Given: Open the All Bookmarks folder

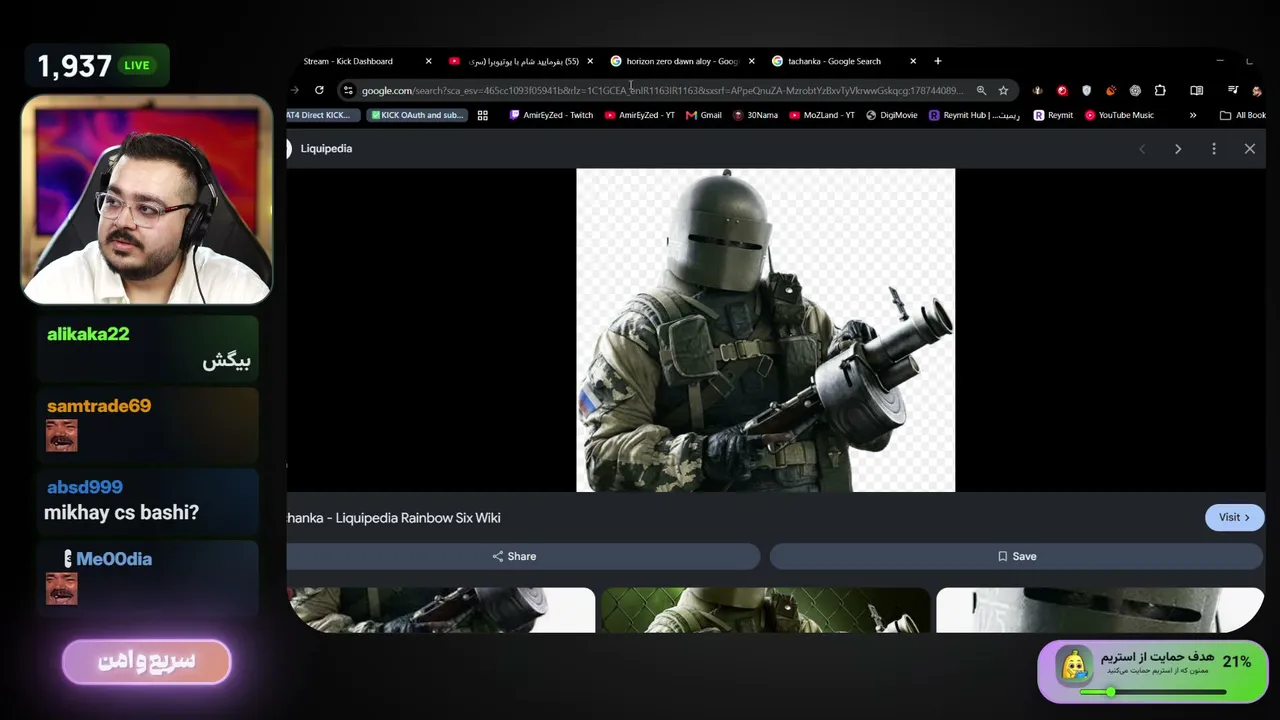Looking at the screenshot, I should (x=1242, y=115).
